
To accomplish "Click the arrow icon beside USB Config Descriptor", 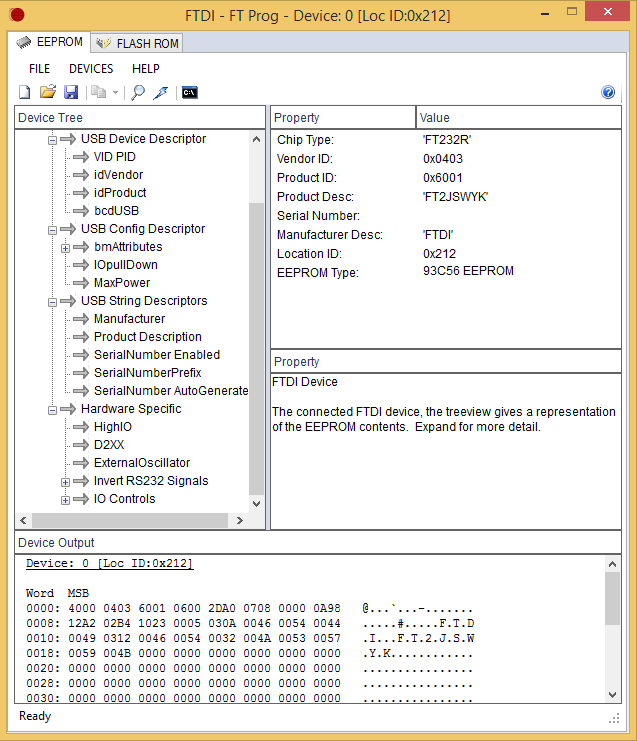I will click(68, 229).
